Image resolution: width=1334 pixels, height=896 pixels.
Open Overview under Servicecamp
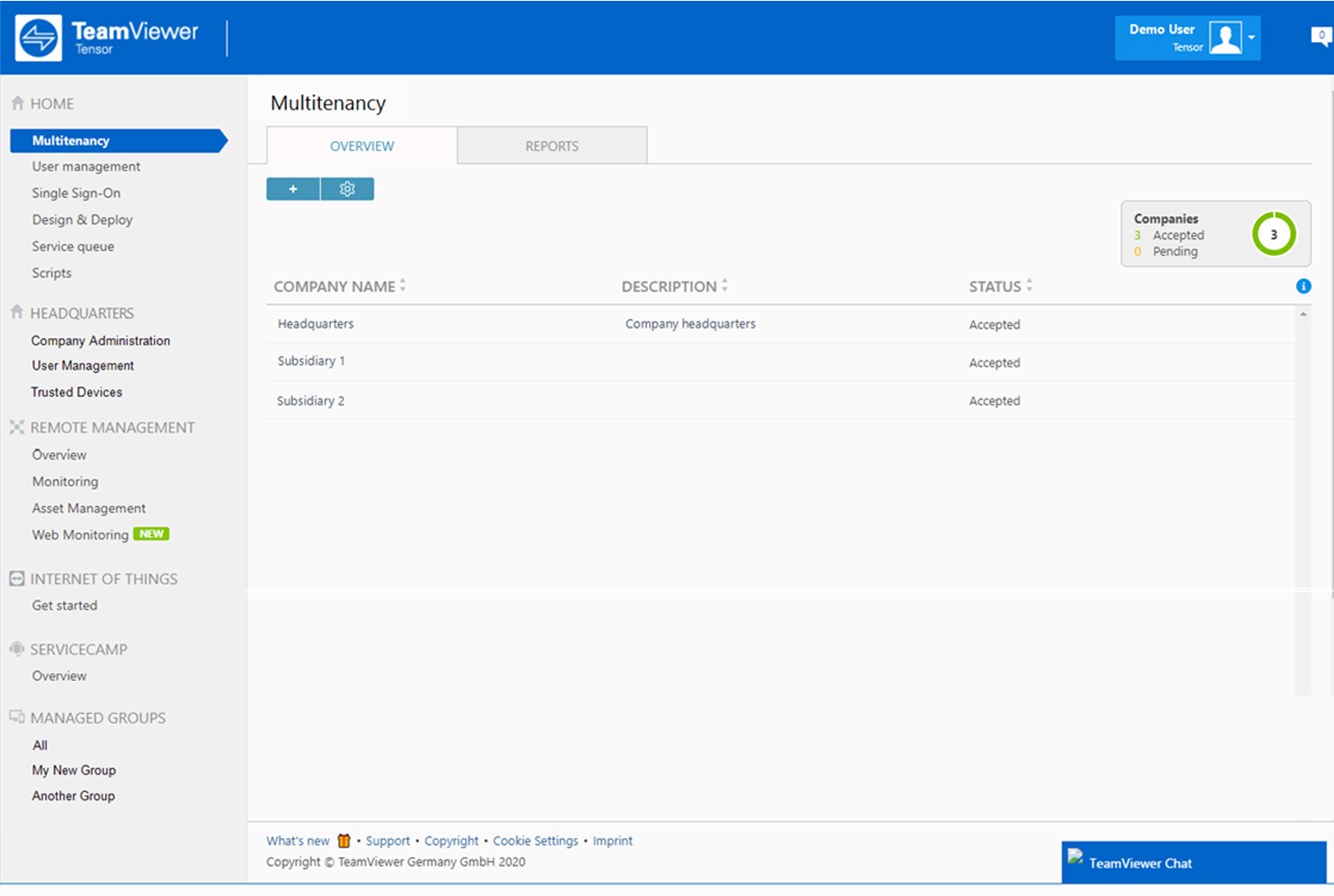pyautogui.click(x=59, y=676)
